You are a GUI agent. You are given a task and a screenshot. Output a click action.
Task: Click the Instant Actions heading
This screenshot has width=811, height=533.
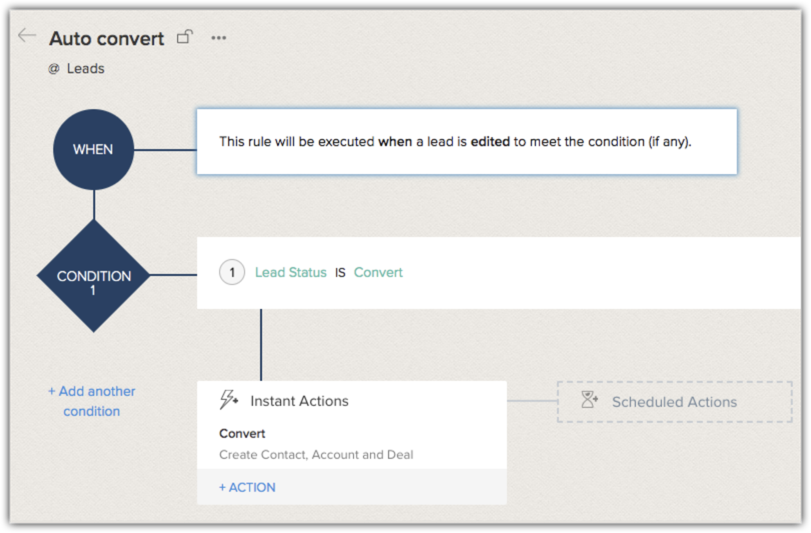click(299, 401)
